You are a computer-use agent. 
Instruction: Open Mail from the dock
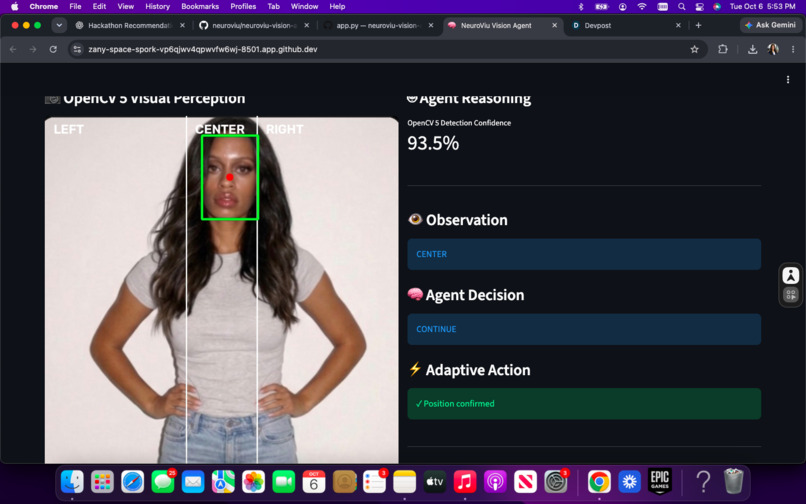click(x=193, y=482)
